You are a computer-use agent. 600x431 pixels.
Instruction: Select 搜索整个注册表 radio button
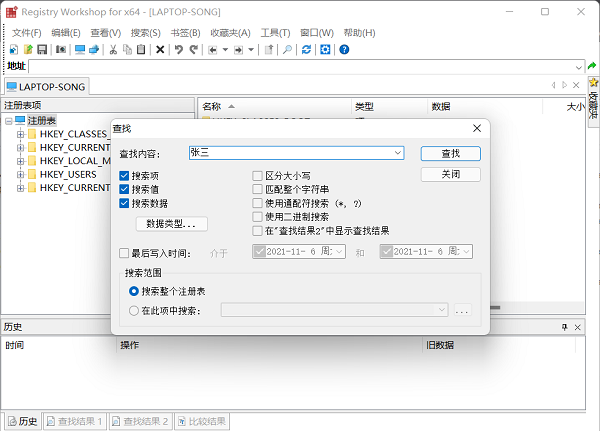click(134, 291)
